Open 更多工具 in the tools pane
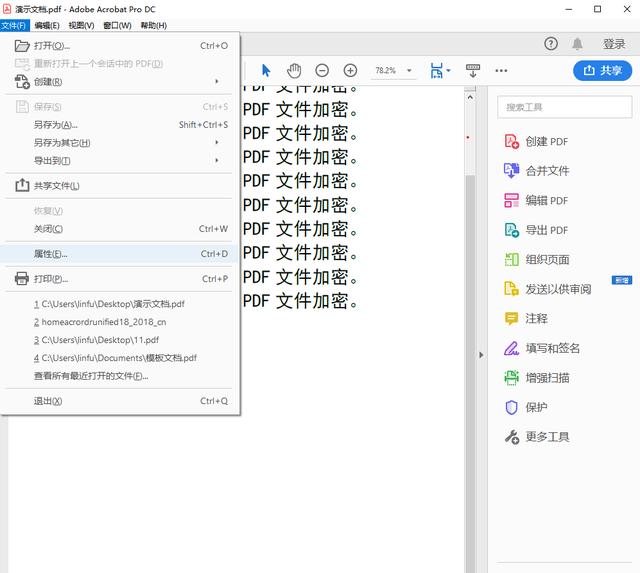 [537, 437]
